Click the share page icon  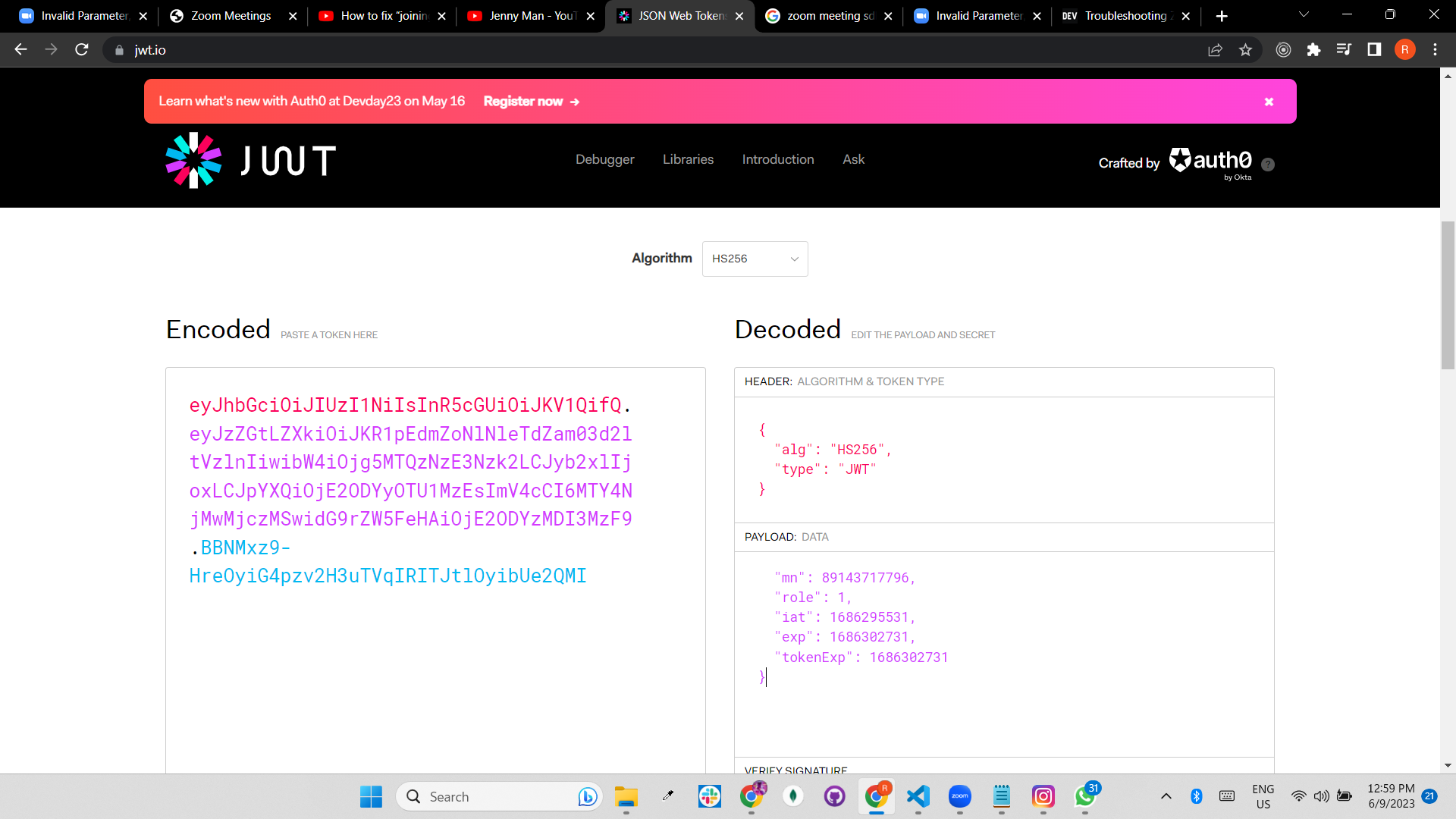click(x=1215, y=50)
